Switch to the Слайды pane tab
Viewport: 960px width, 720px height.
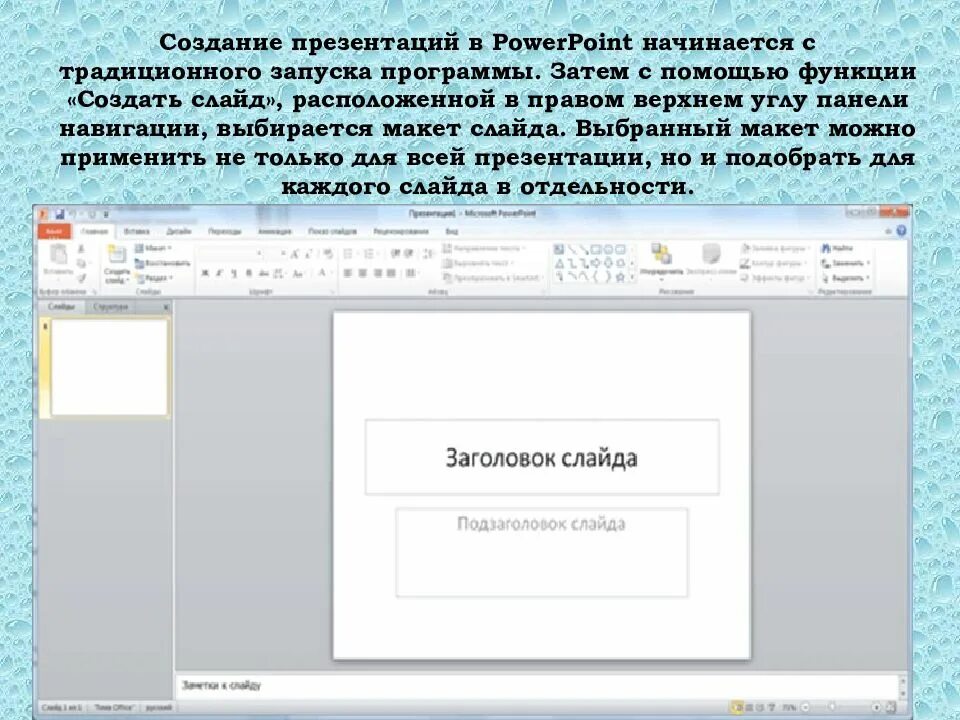click(x=61, y=306)
